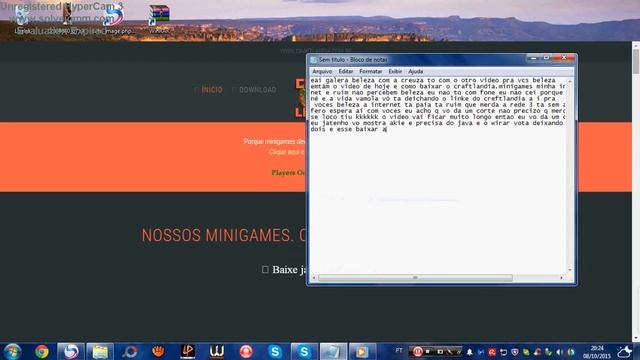Click Notepad horizontal scroll left arrow
This screenshot has width=640, height=360.
(x=313, y=278)
